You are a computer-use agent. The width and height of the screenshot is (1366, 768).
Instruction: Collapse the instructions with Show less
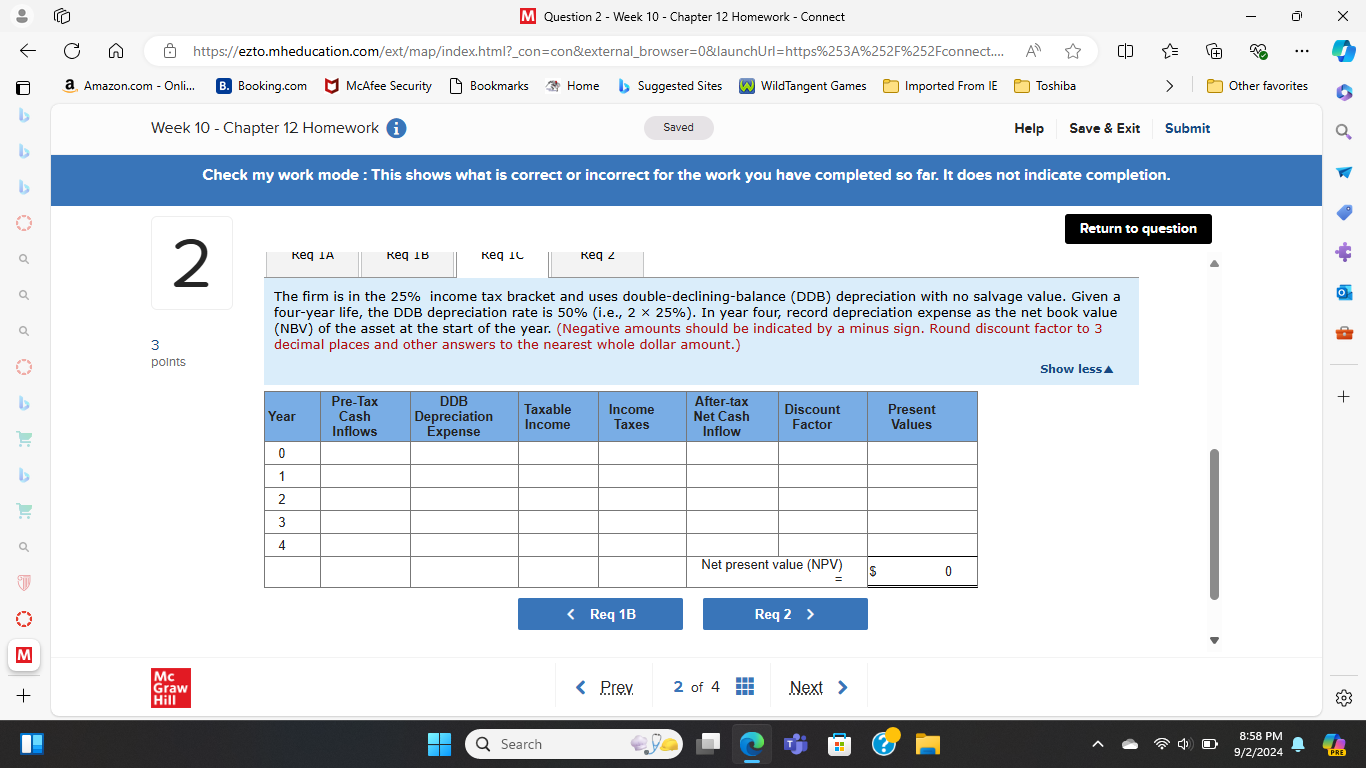1076,368
